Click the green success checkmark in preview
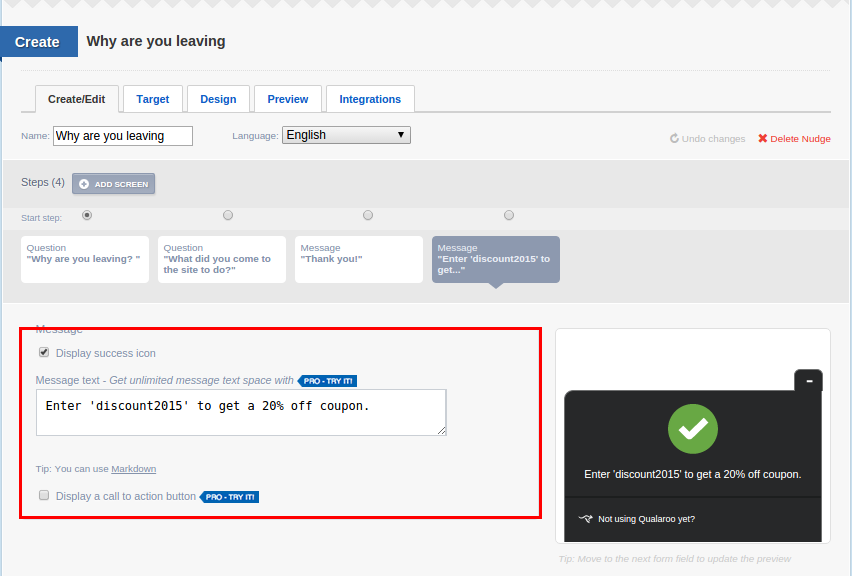Viewport: 852px width, 576px height. pyautogui.click(x=693, y=429)
